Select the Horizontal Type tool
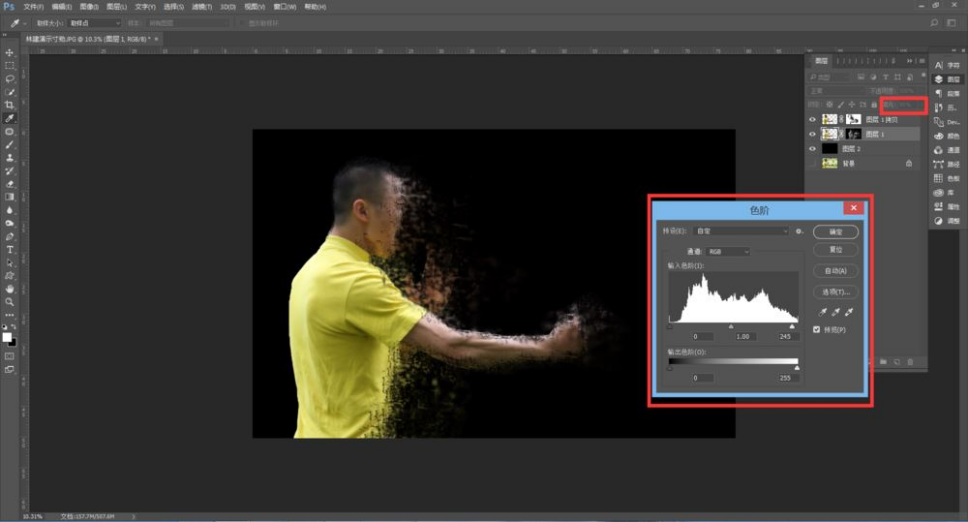The width and height of the screenshot is (968, 522). [10, 249]
